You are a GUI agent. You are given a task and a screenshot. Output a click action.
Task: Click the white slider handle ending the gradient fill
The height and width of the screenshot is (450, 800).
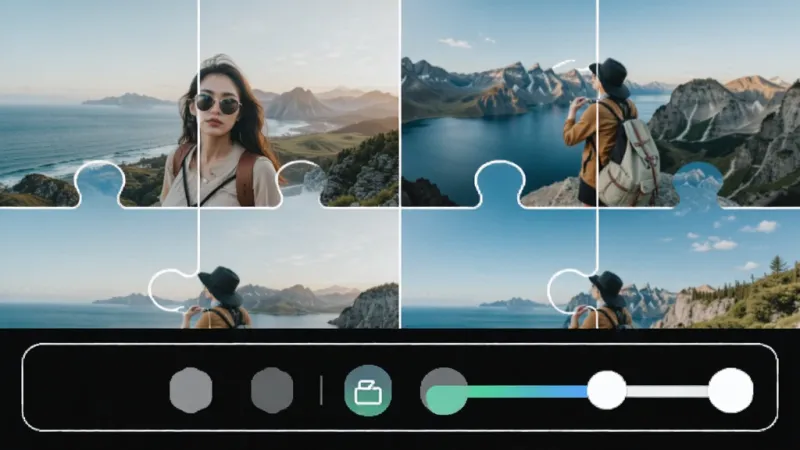pos(607,390)
